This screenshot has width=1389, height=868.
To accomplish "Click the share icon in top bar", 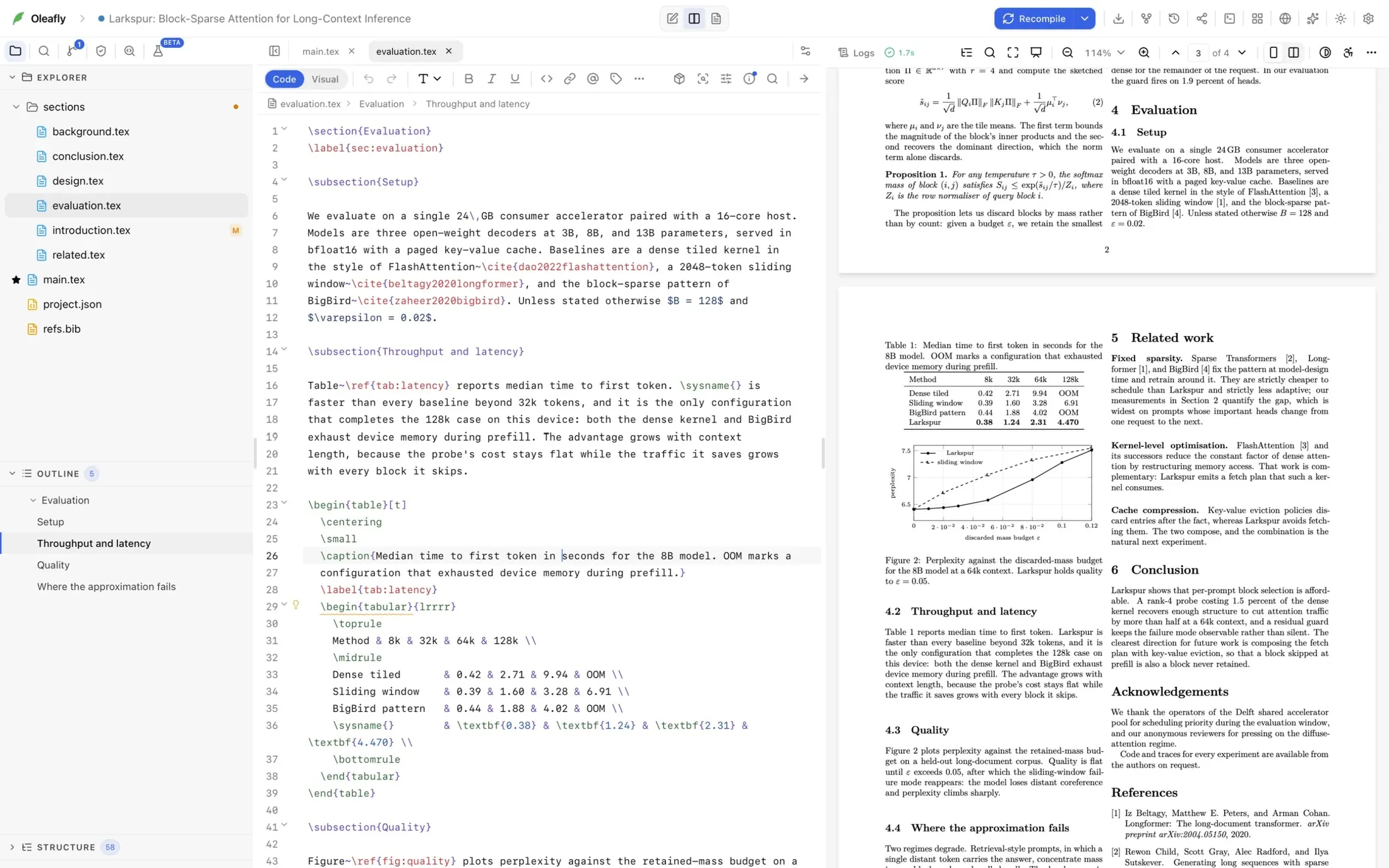I will click(1201, 18).
